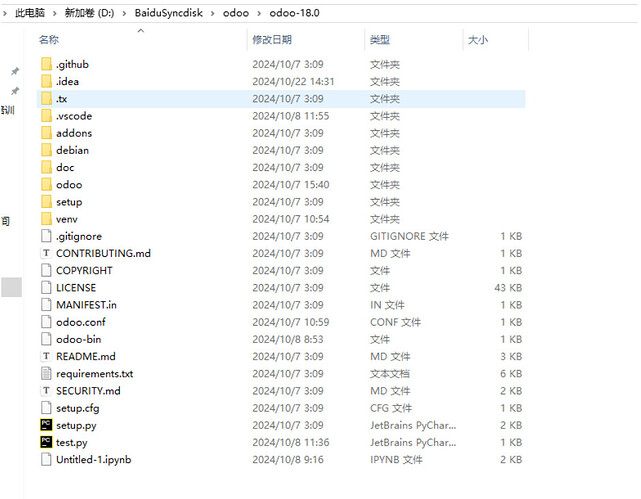Viewport: 641px width, 499px height.
Task: Click the odoo.conf file icon
Action: (46, 322)
